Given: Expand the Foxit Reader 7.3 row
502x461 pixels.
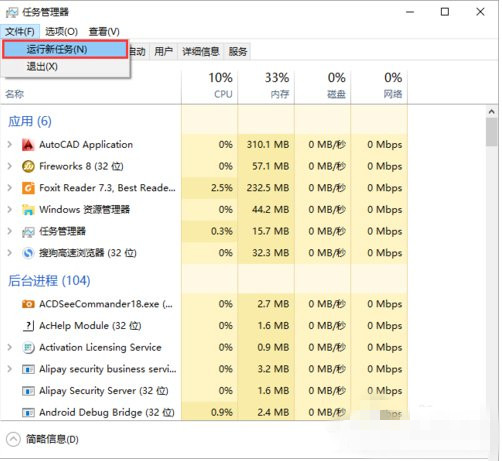Looking at the screenshot, I should (10, 188).
